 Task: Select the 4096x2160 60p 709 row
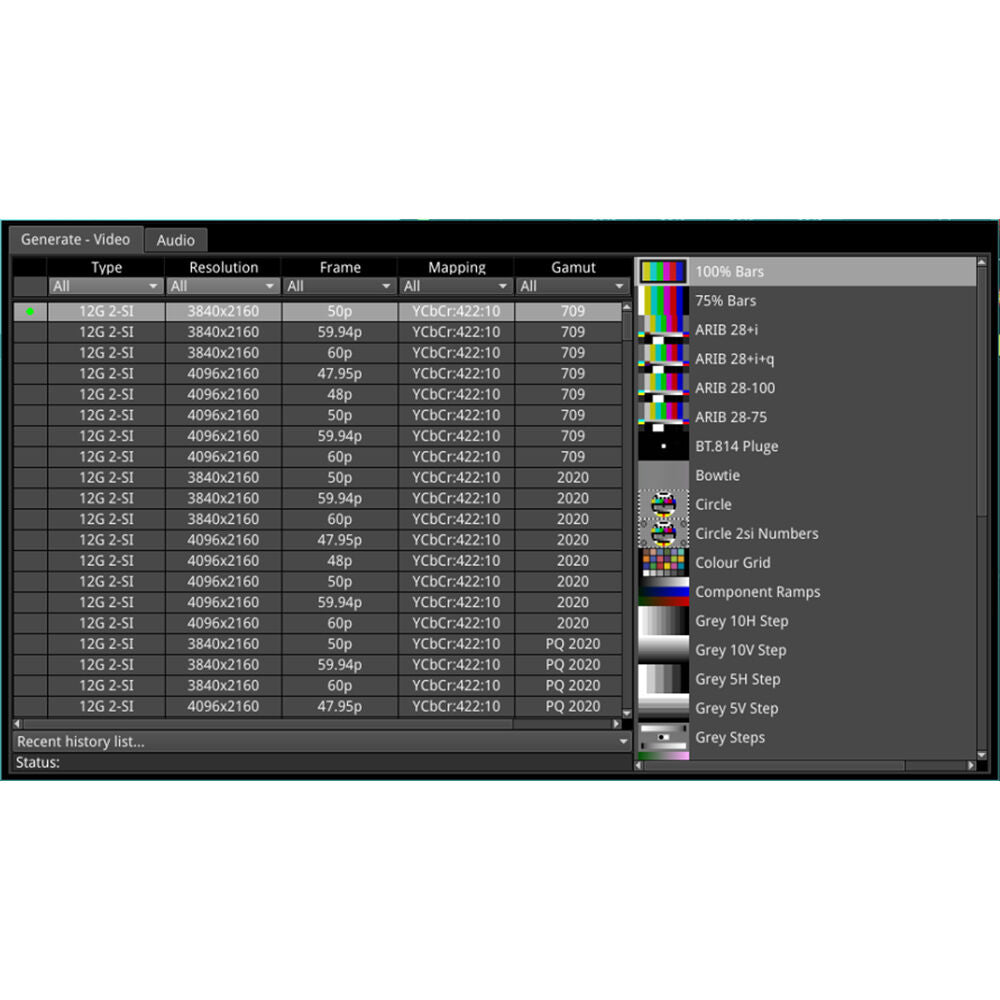[318, 457]
